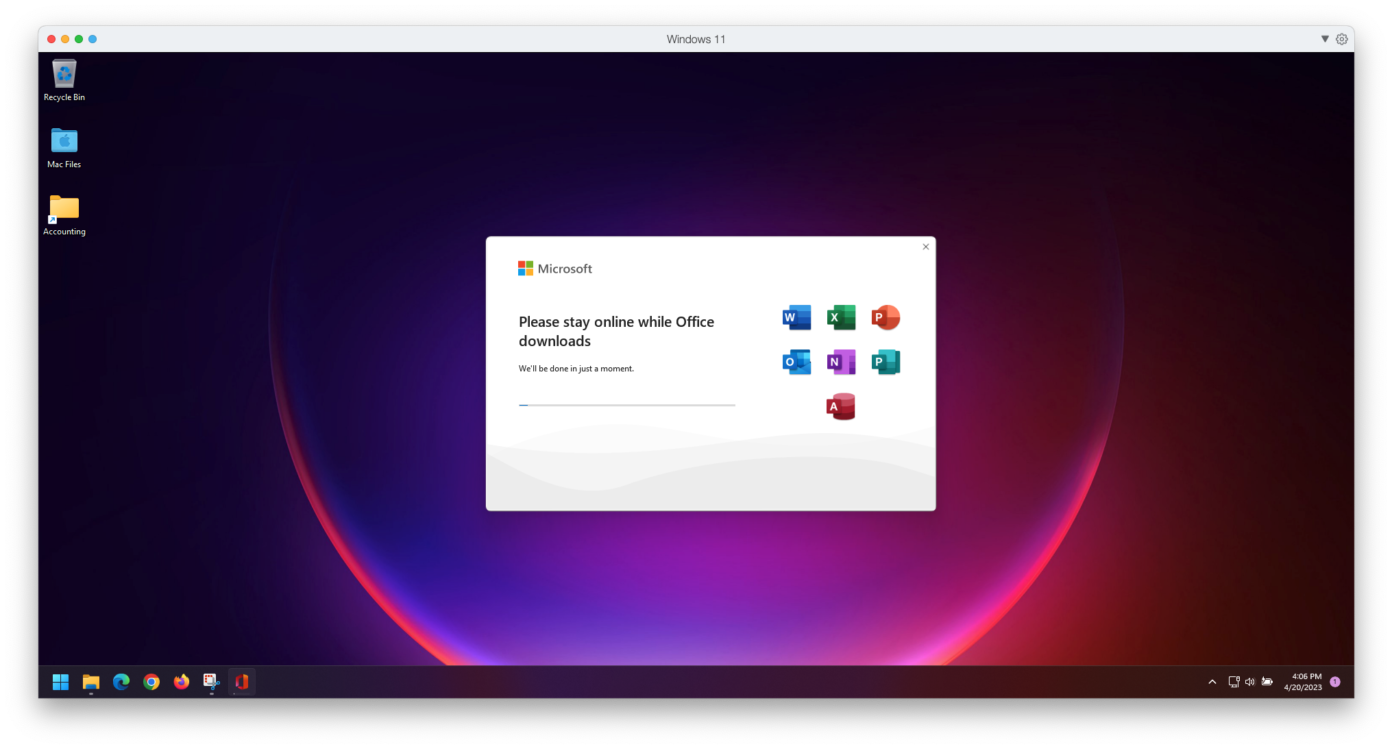Open the Windows Start menu

60,682
